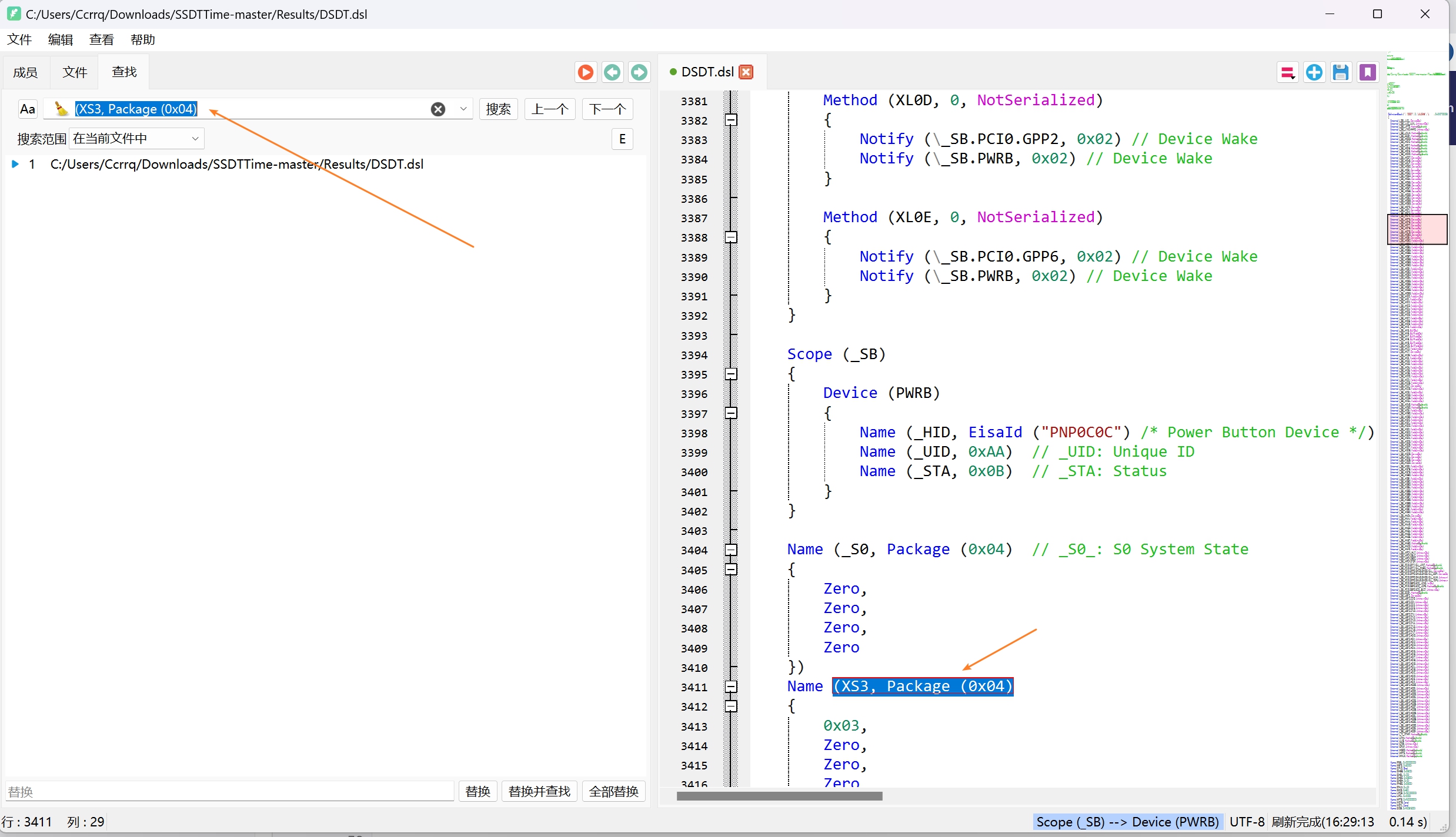Click the orange run/play icon

pos(585,72)
